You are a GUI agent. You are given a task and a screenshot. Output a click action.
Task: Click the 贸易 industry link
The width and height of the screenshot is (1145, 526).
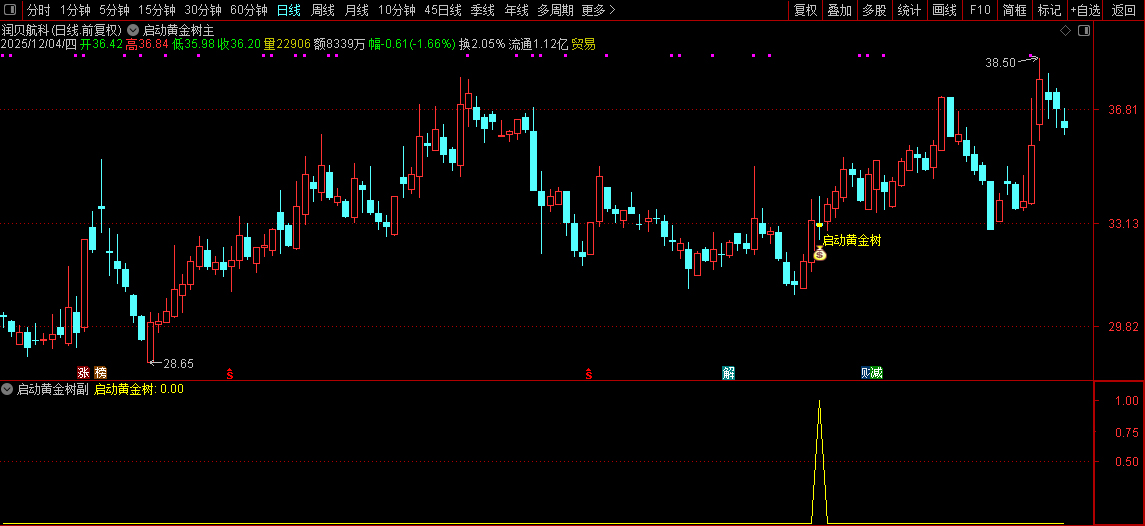click(x=583, y=45)
